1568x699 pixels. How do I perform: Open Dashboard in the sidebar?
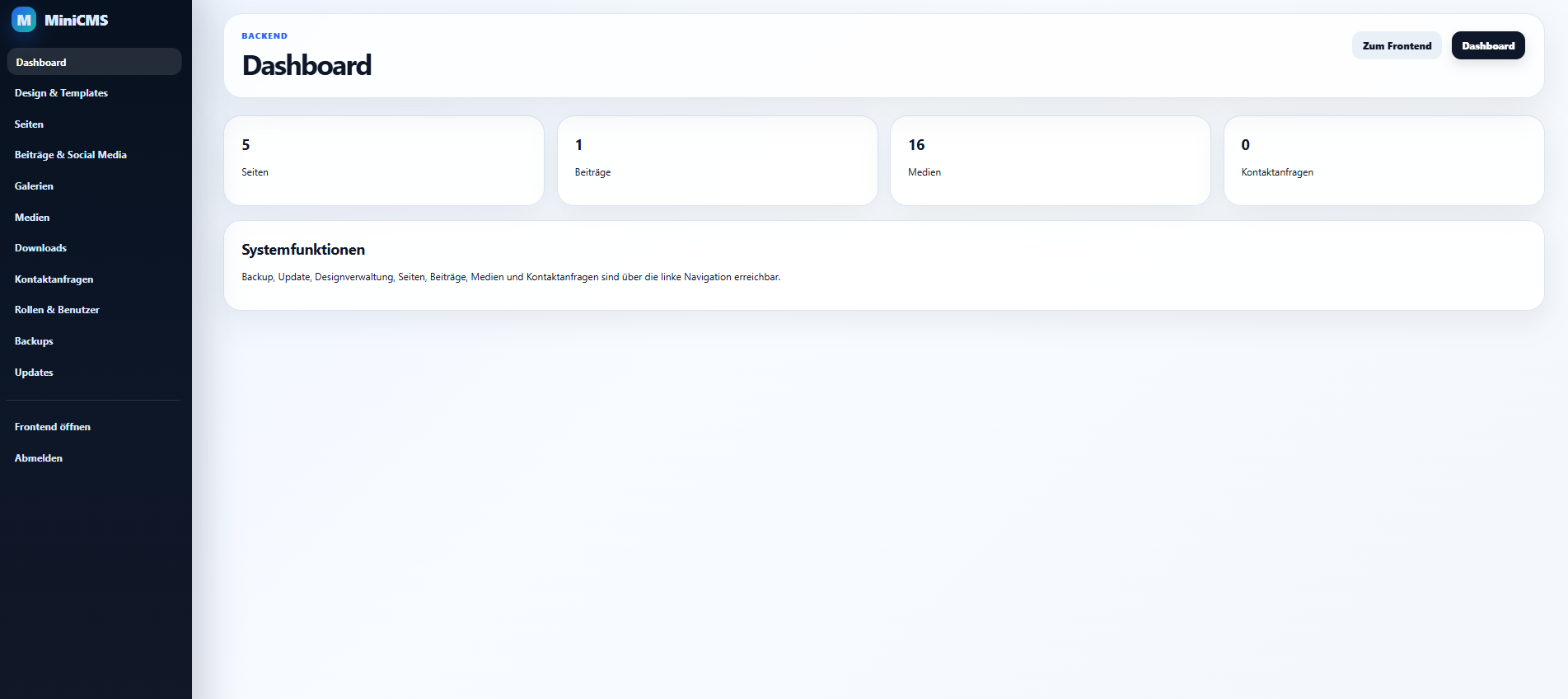[x=94, y=62]
